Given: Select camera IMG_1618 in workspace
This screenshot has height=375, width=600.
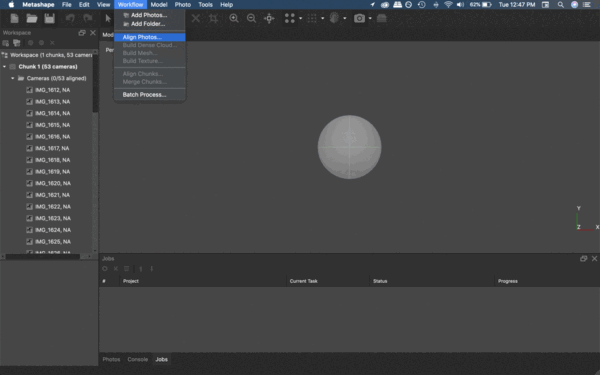Looking at the screenshot, I should tap(48, 160).
